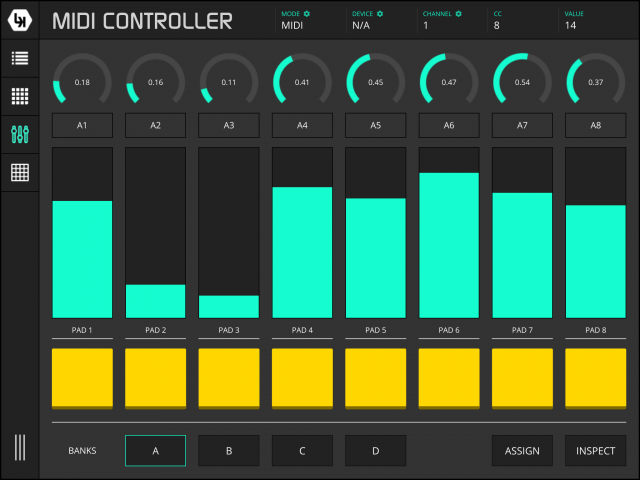Open the table grid view in sidebar
Screen dimensions: 640x480
(20, 172)
